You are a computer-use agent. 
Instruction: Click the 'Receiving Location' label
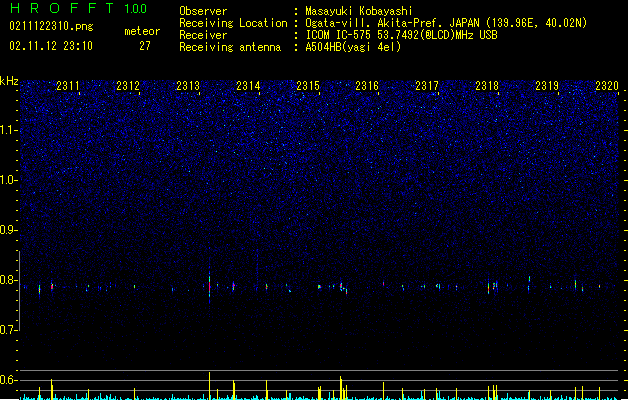pyautogui.click(x=233, y=23)
